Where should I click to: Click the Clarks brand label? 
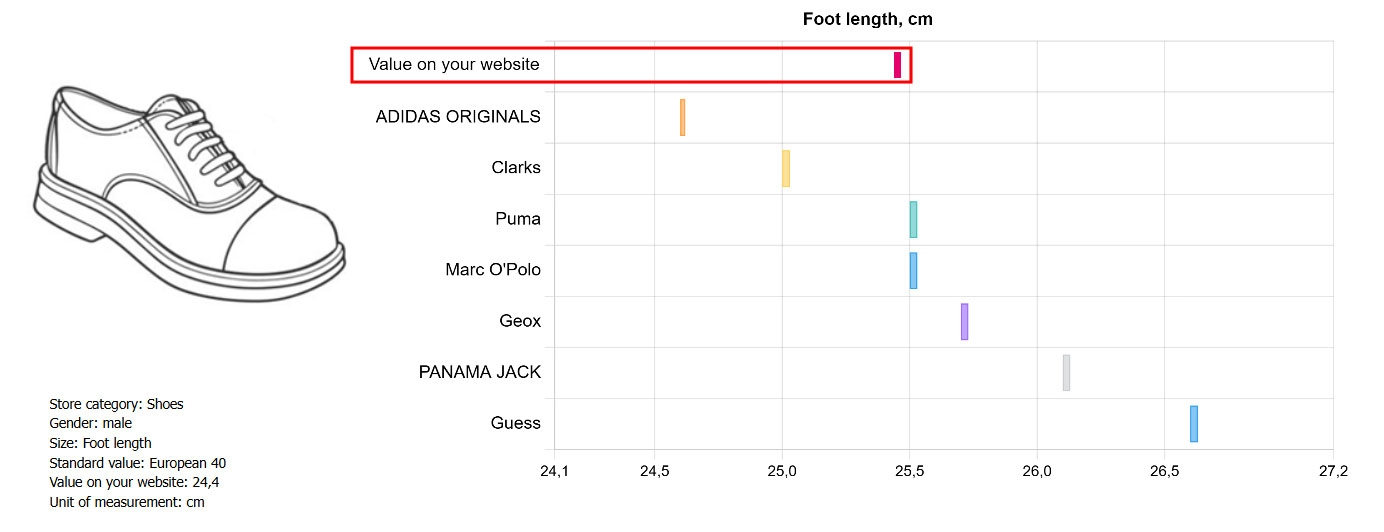(x=516, y=168)
